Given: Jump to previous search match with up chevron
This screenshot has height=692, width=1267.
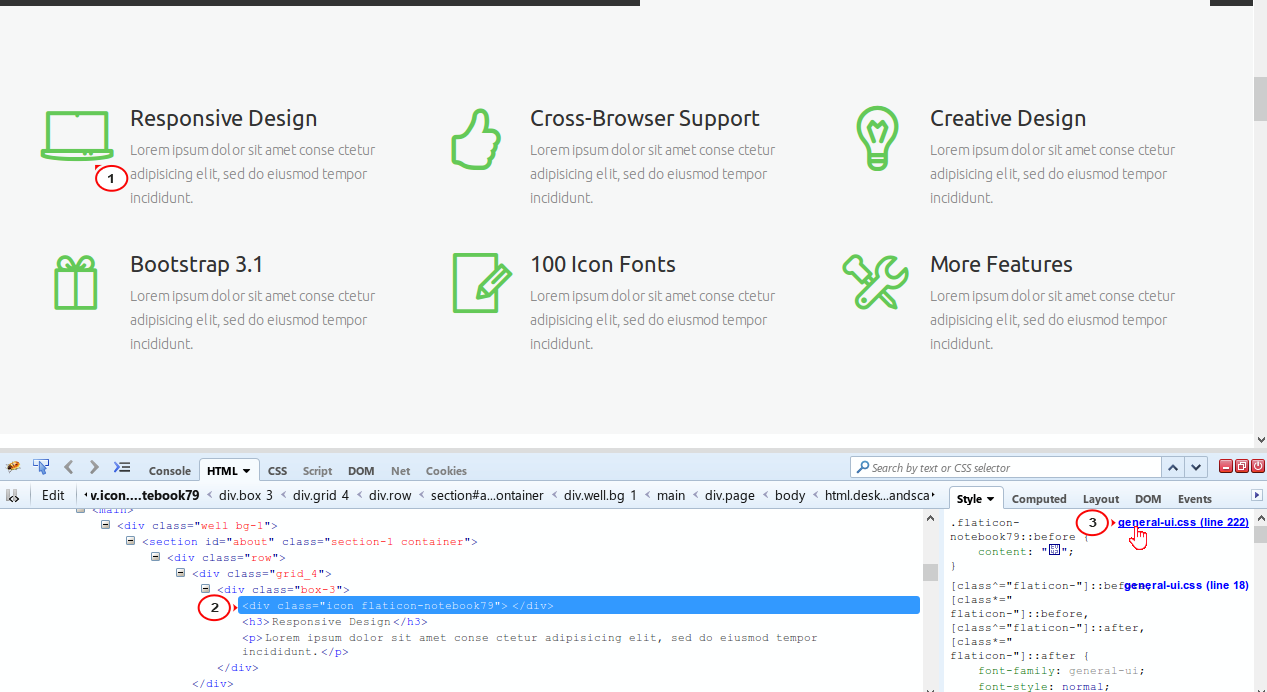Looking at the screenshot, I should point(1172,467).
